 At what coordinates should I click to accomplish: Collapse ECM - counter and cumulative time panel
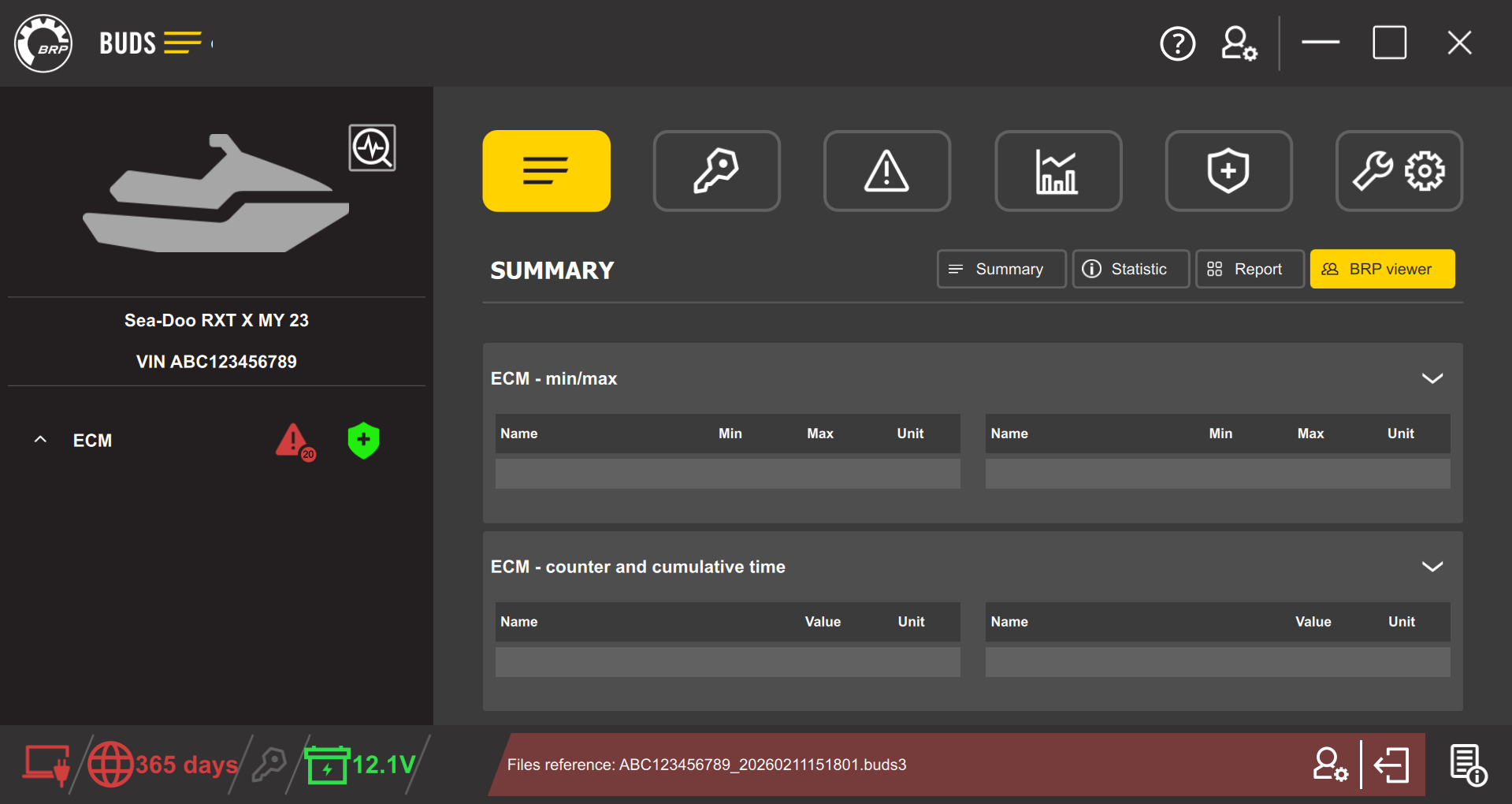[x=1432, y=567]
